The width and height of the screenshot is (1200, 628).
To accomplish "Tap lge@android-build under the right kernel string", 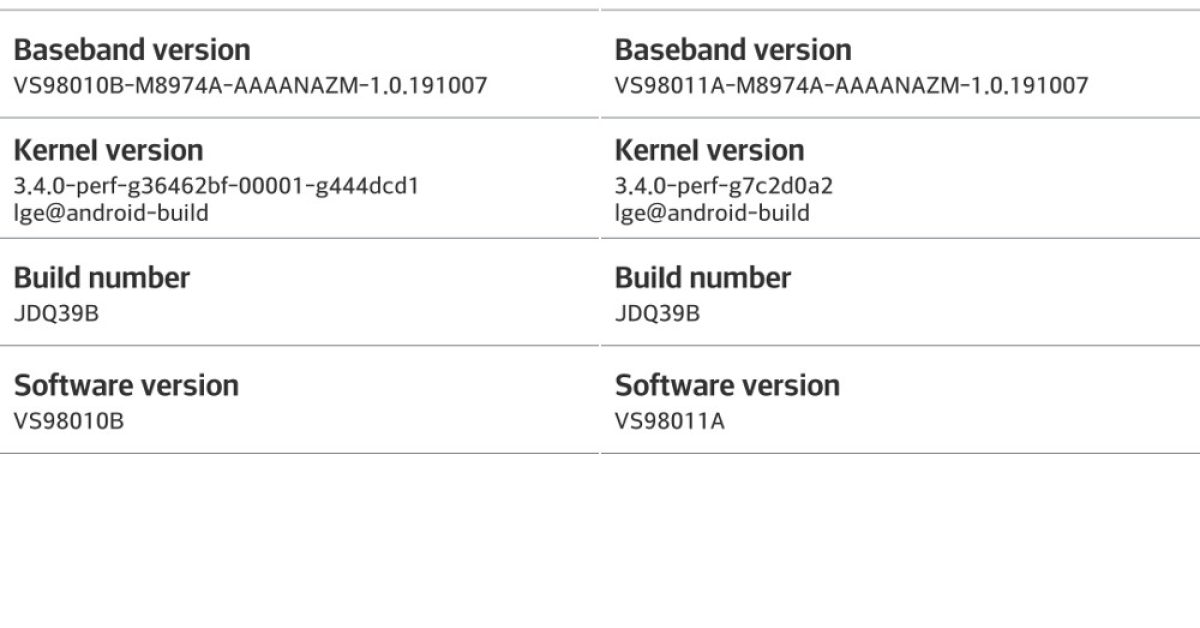I will pos(712,213).
